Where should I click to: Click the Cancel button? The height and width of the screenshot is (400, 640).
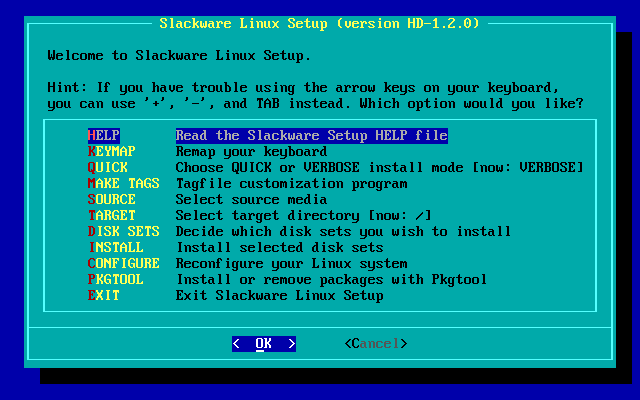(x=376, y=344)
